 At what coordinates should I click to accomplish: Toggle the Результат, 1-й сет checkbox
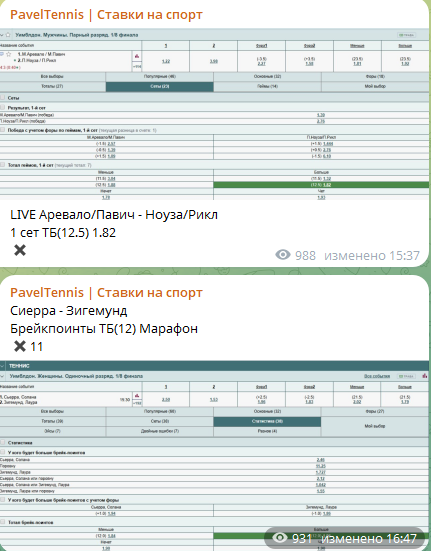coord(2,108)
